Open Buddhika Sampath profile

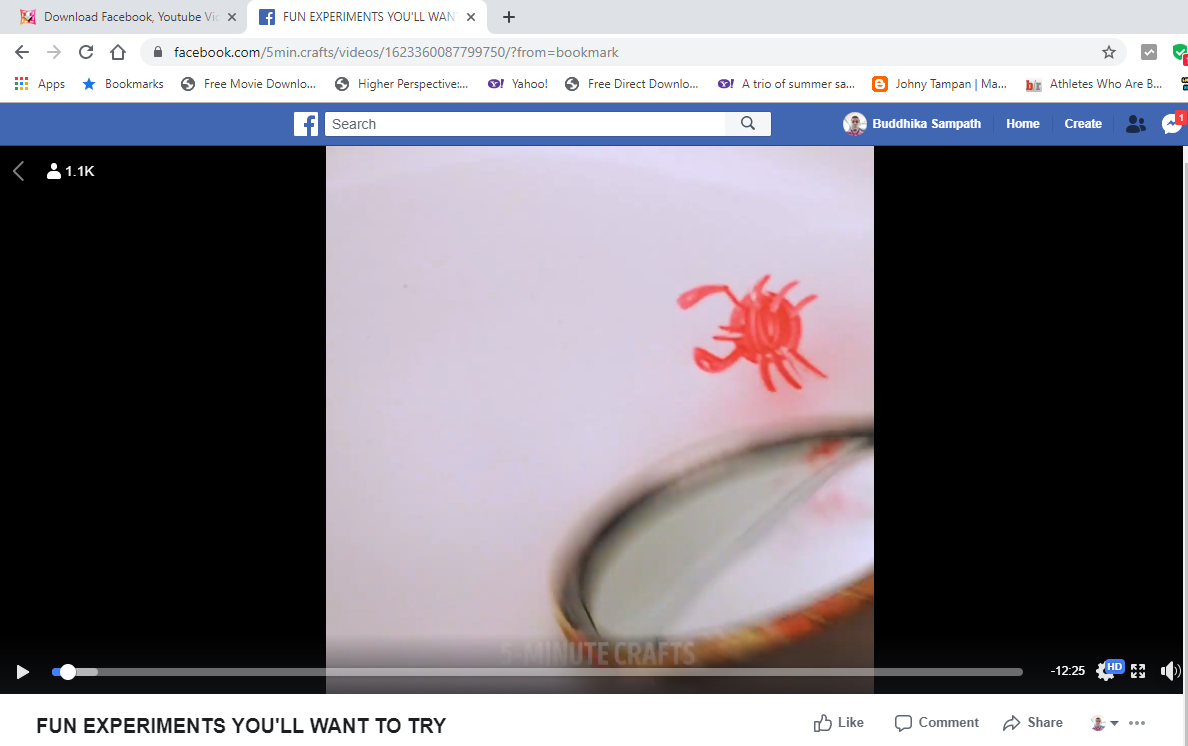tap(912, 123)
